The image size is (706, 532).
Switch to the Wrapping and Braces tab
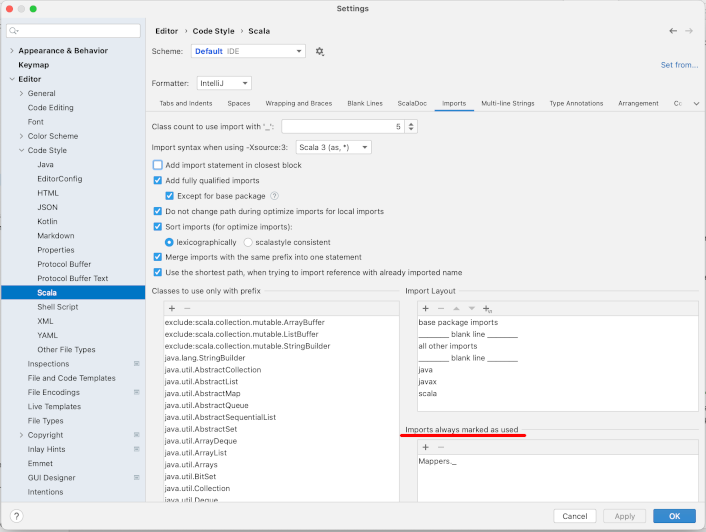coord(298,103)
